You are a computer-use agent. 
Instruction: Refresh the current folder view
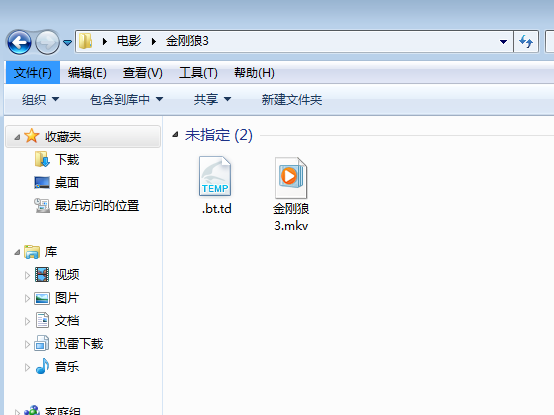click(526, 42)
